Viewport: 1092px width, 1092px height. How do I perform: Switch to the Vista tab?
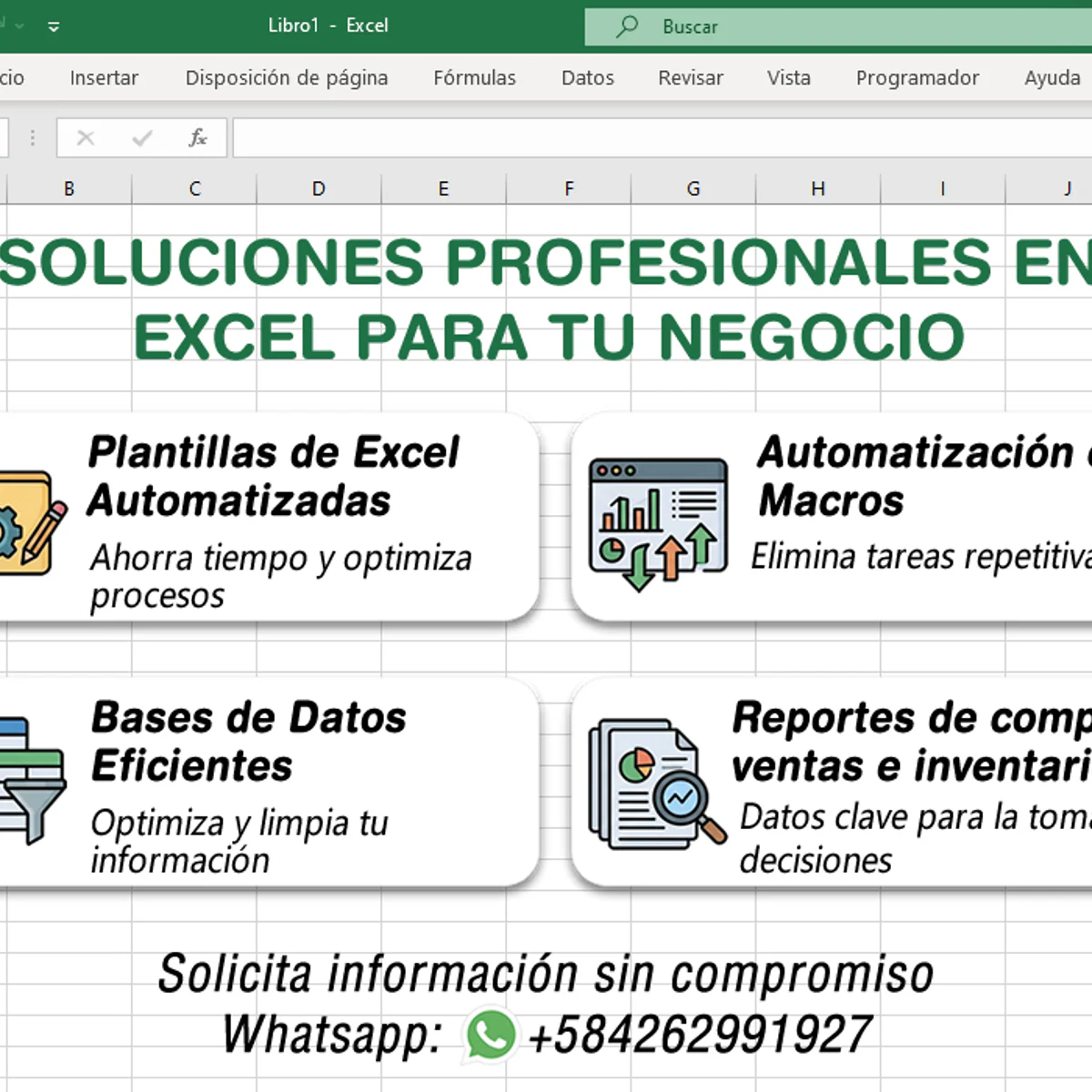coord(789,78)
